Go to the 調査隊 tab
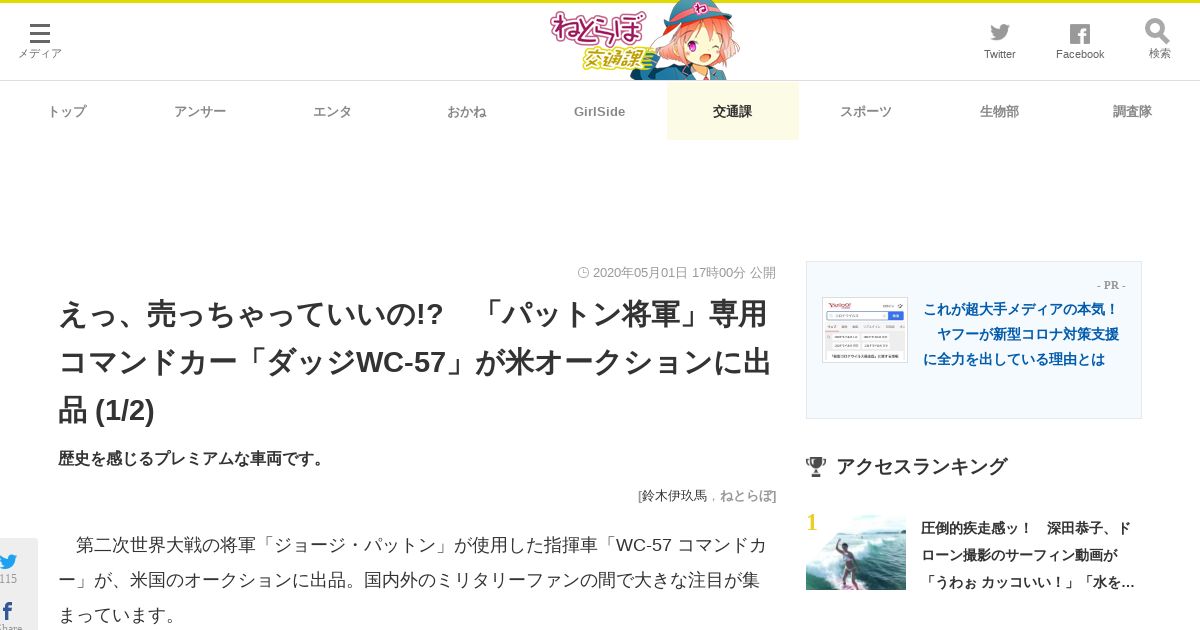The height and width of the screenshot is (630, 1200). click(1132, 111)
